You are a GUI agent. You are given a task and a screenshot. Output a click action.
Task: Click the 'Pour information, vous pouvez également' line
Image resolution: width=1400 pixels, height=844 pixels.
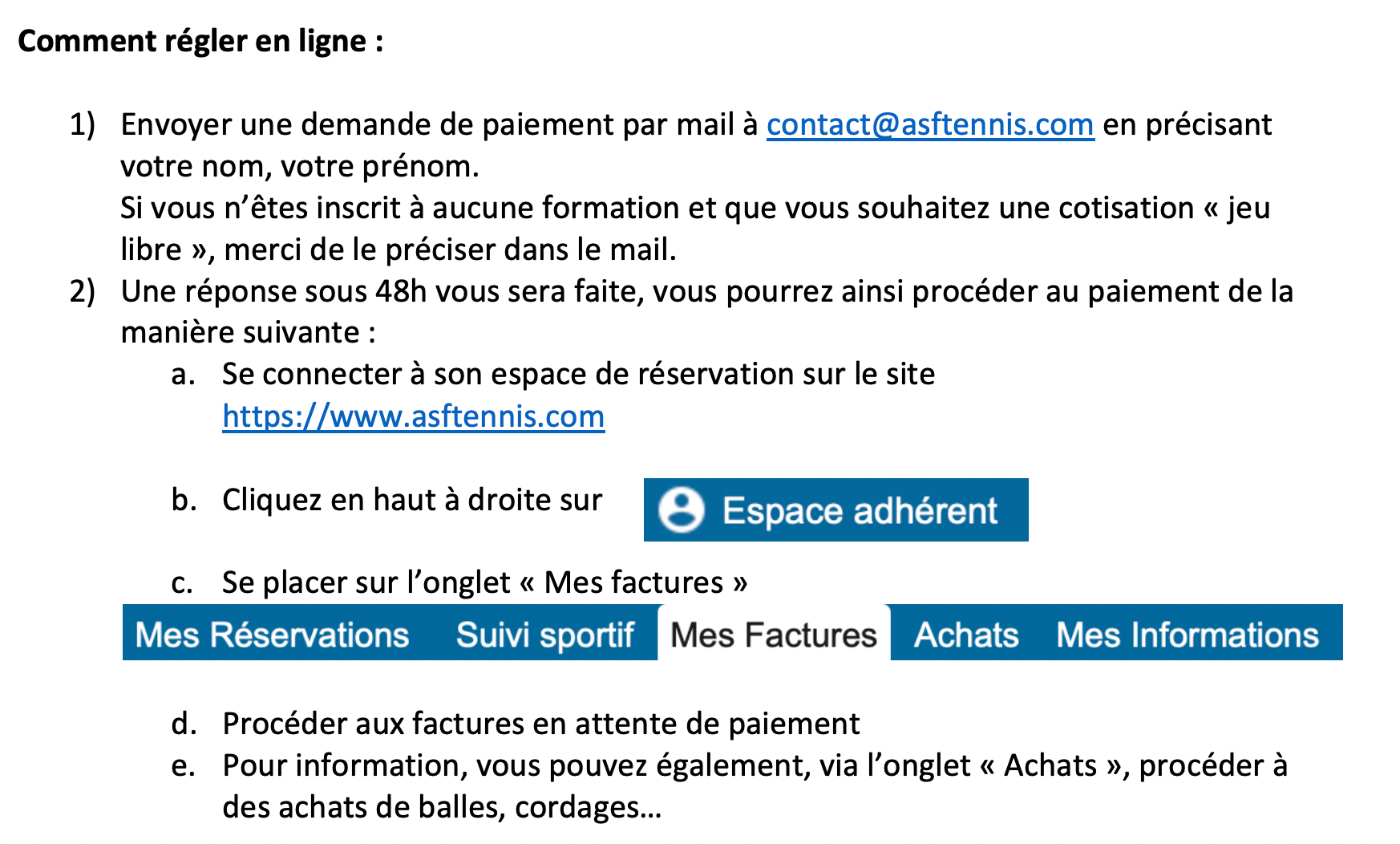tap(755, 765)
